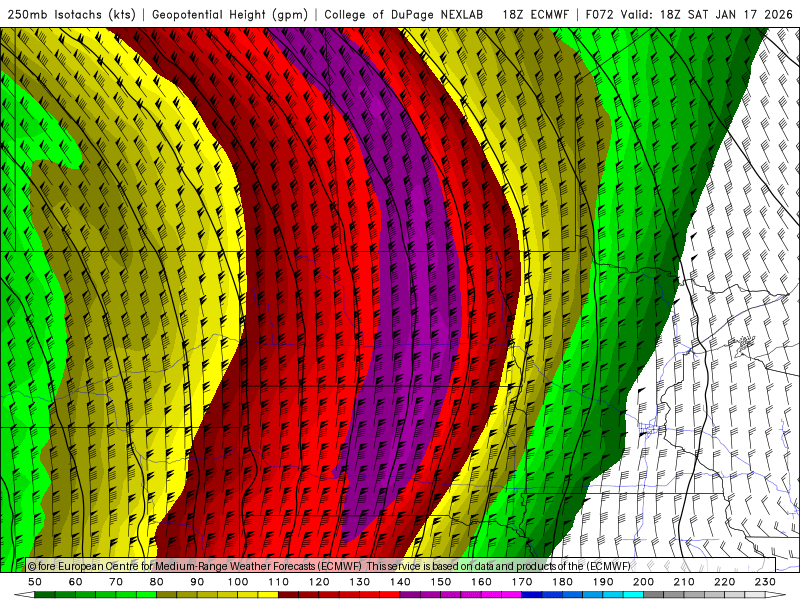The image size is (800, 600).
Task: Click the 'F072 Valid: 18Z SAT JAN 17 2026' text
Action: 689,14
